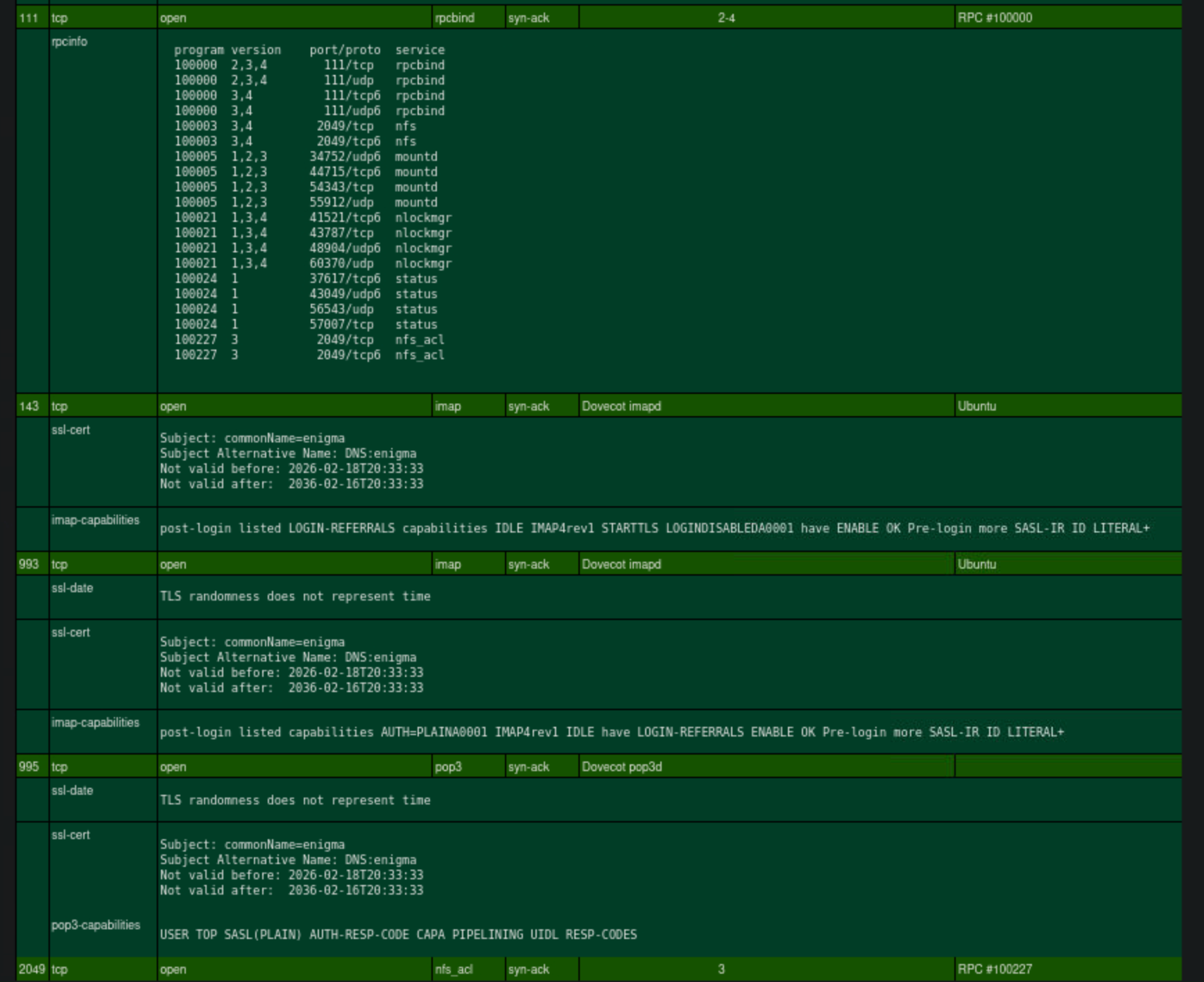The image size is (1204, 982).
Task: Click the ssl-cert label under port 143
Action: (71, 430)
